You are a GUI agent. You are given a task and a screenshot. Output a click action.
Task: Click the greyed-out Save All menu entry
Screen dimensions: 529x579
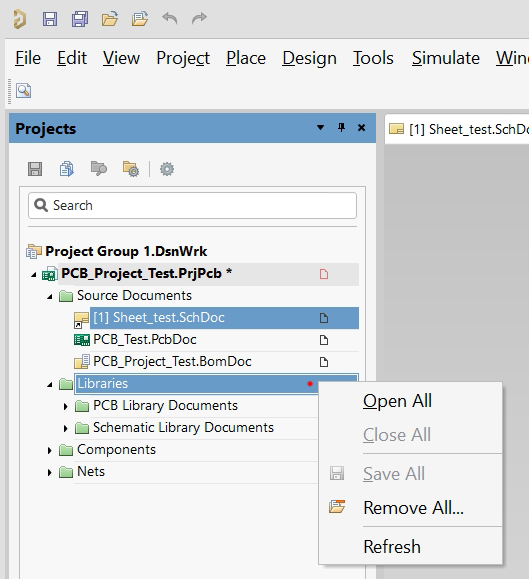point(411,474)
